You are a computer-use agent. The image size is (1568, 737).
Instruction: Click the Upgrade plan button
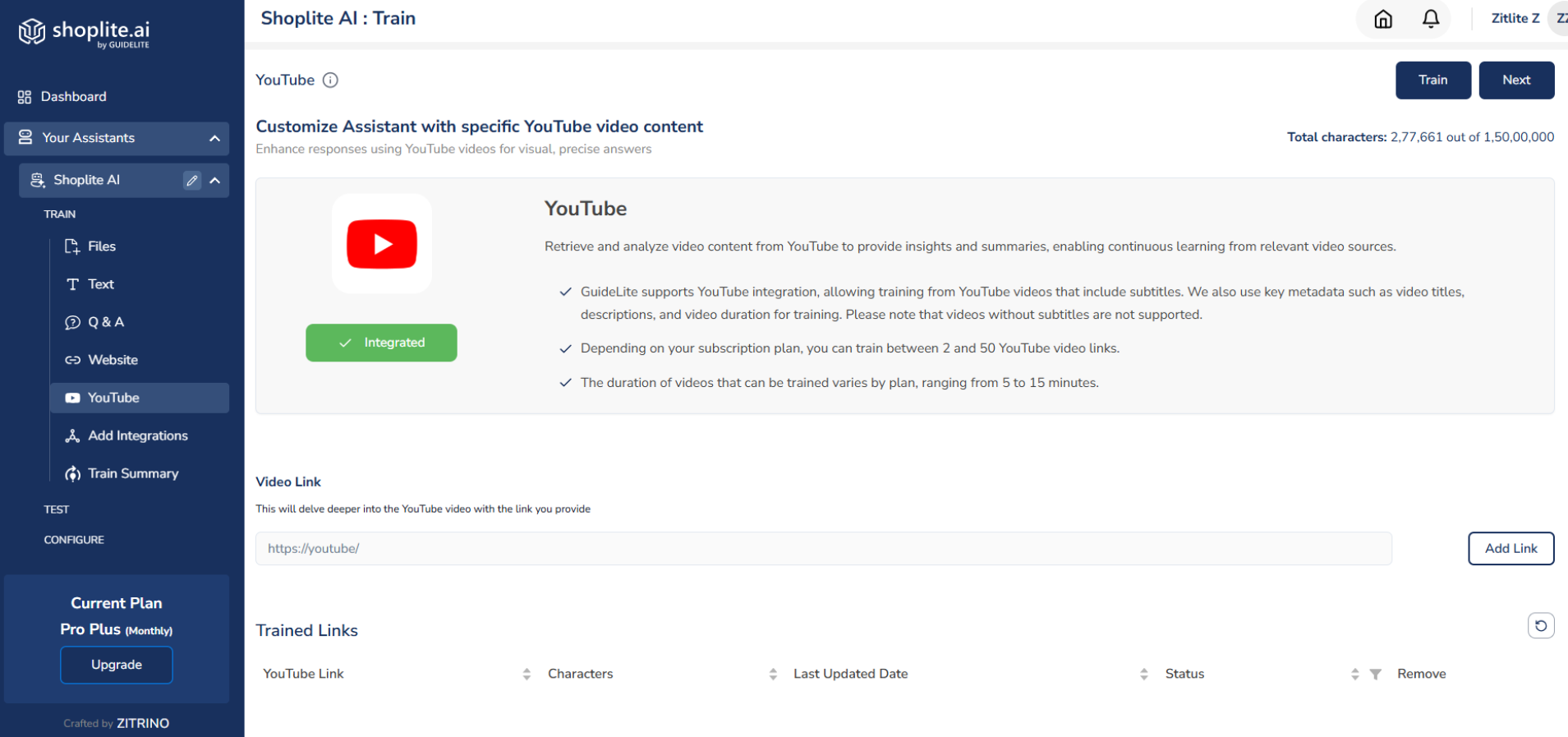coord(117,665)
